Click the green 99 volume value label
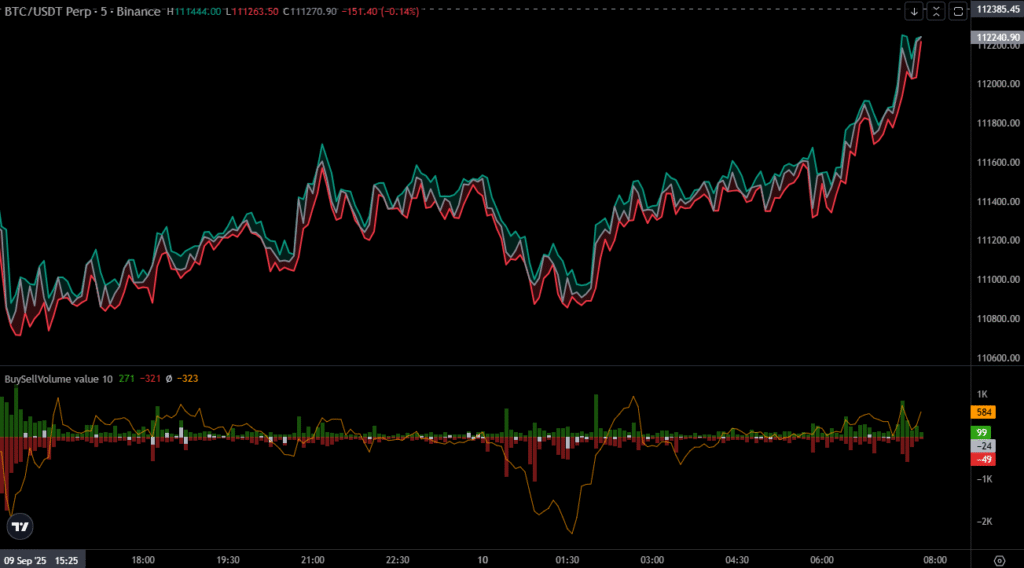Image resolution: width=1024 pixels, height=568 pixels. [x=982, y=432]
